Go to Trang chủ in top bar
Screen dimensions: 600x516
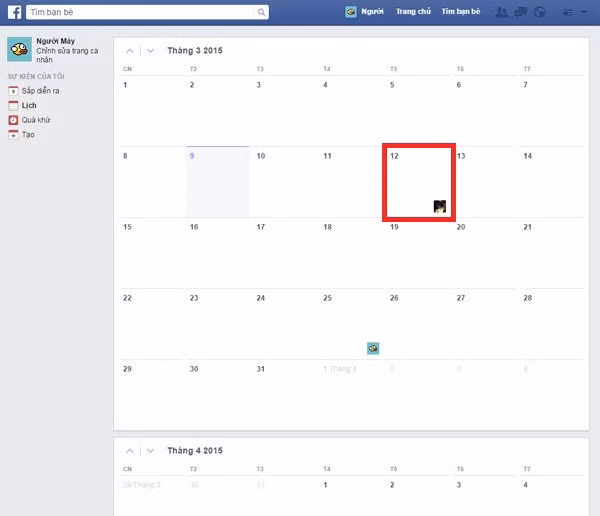point(413,11)
